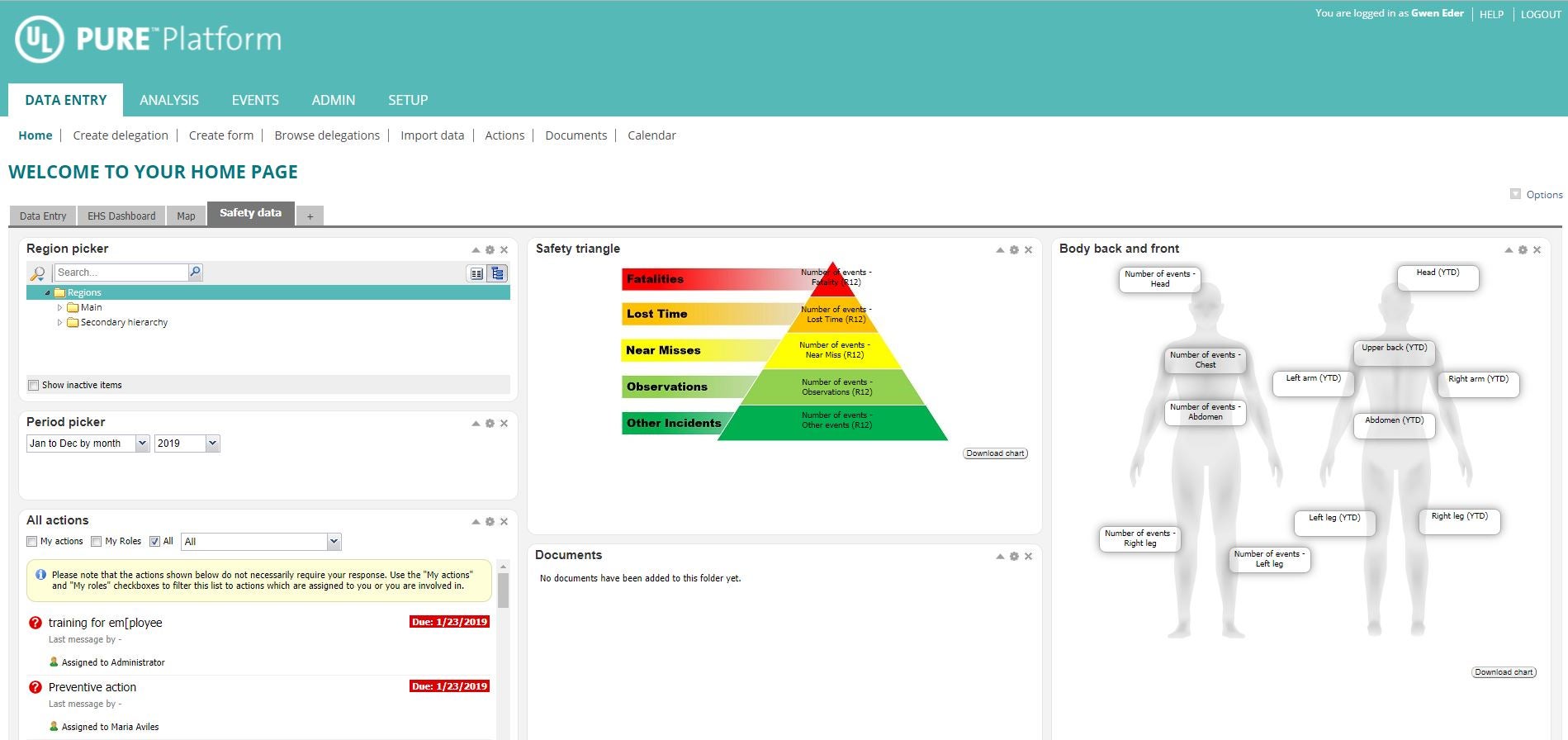
Task: Switch Region picker to tree view icon
Action: click(x=497, y=273)
